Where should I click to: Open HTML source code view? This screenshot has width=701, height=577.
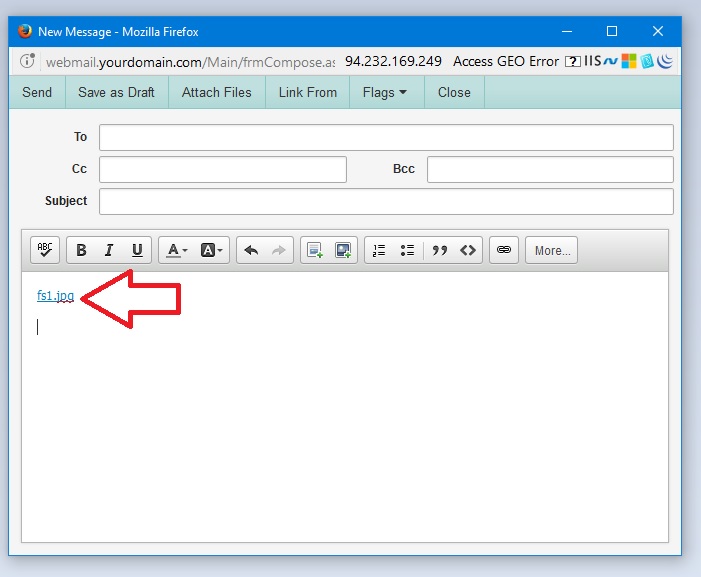[467, 250]
